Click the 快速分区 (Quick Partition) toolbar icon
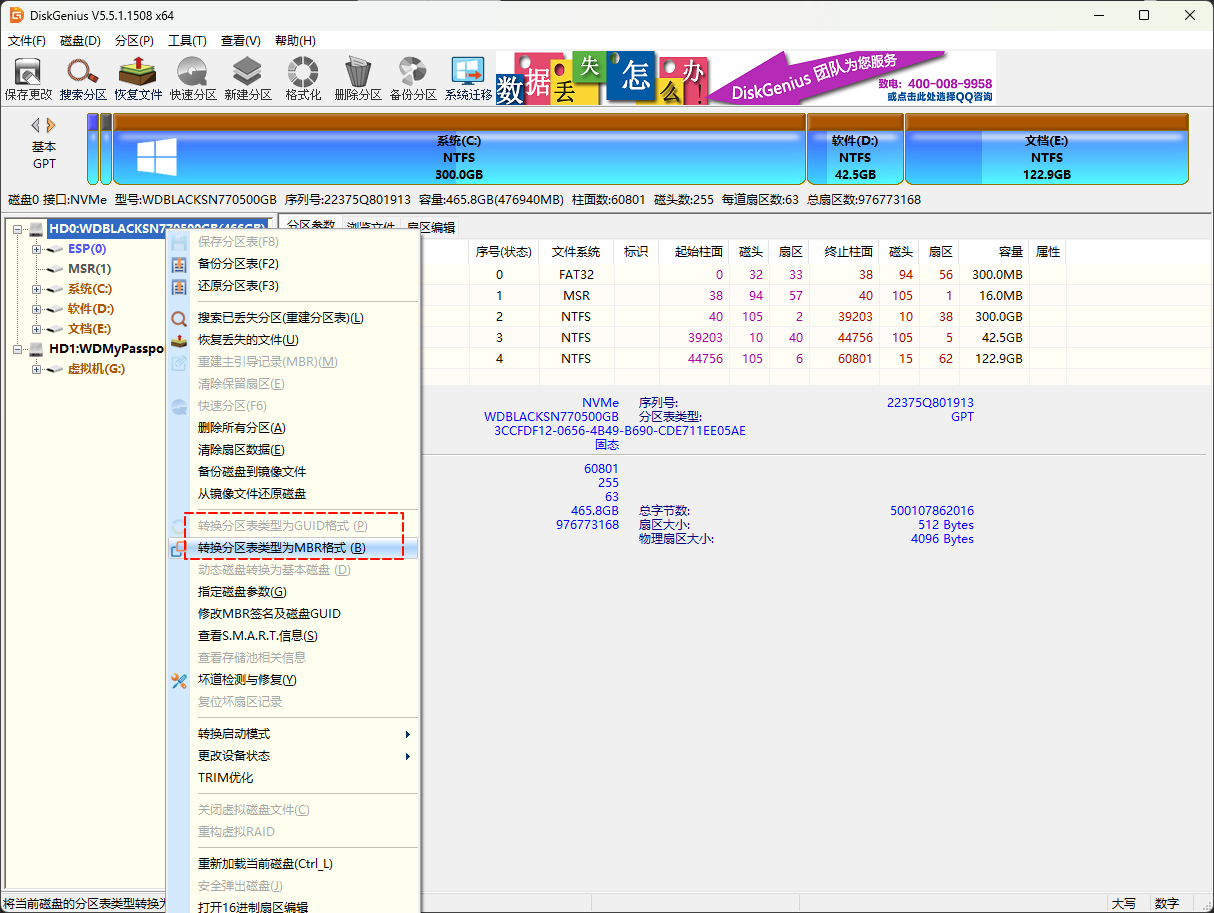Image resolution: width=1214 pixels, height=913 pixels. tap(193, 78)
